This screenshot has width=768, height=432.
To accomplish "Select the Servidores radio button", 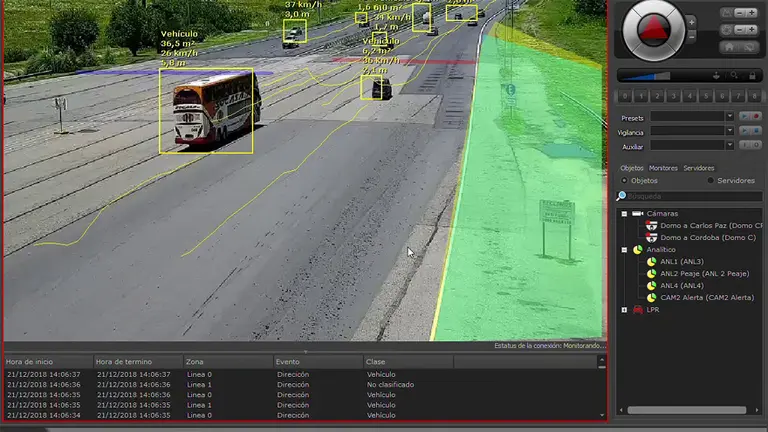I will (x=711, y=181).
